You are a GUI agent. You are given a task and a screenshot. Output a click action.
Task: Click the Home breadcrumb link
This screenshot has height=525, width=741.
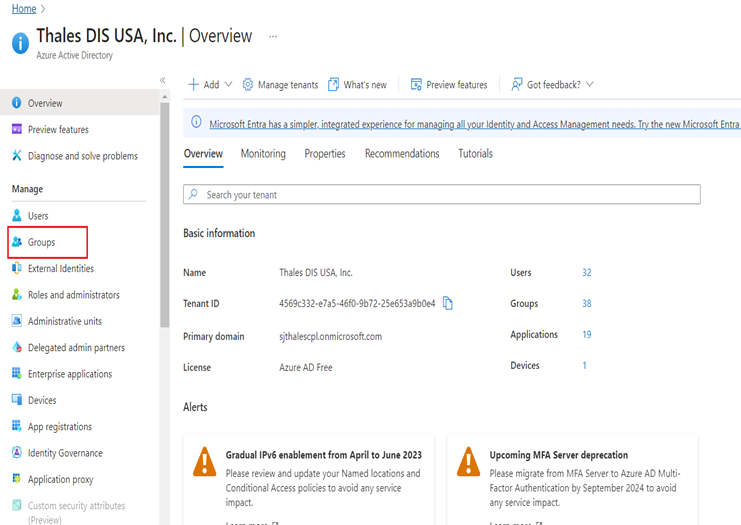point(23,9)
